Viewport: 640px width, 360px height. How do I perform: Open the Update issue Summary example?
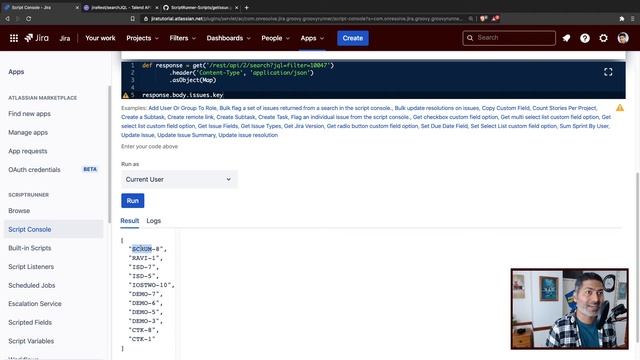point(186,135)
